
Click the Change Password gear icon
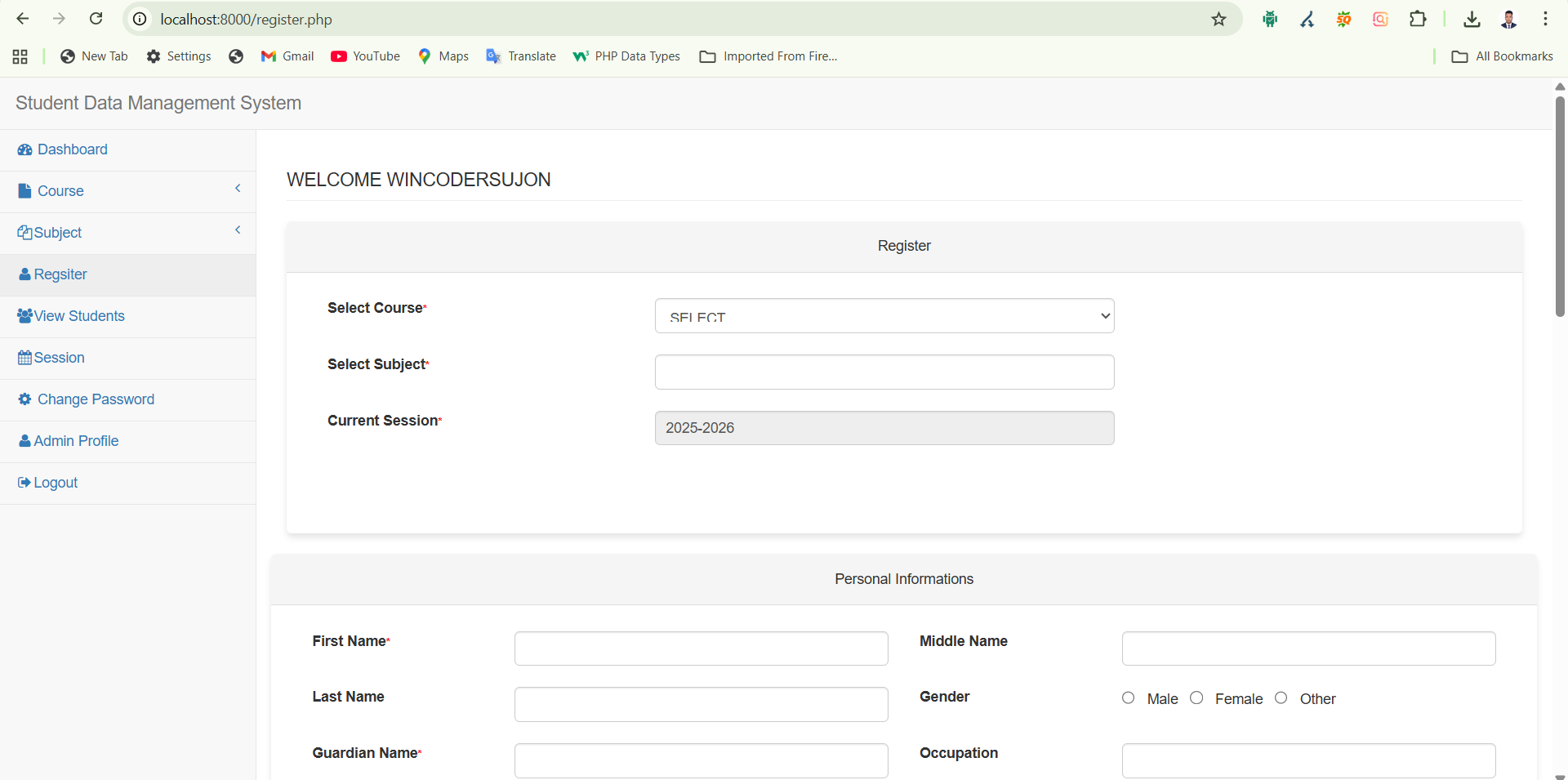(x=24, y=399)
